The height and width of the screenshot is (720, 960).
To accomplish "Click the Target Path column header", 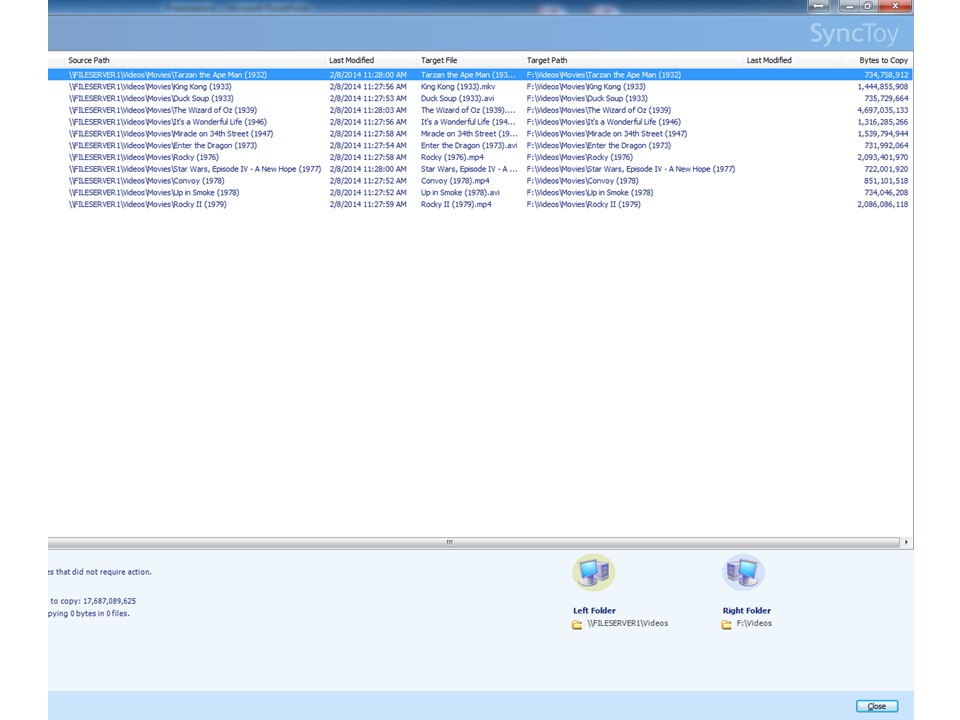I will (x=547, y=60).
